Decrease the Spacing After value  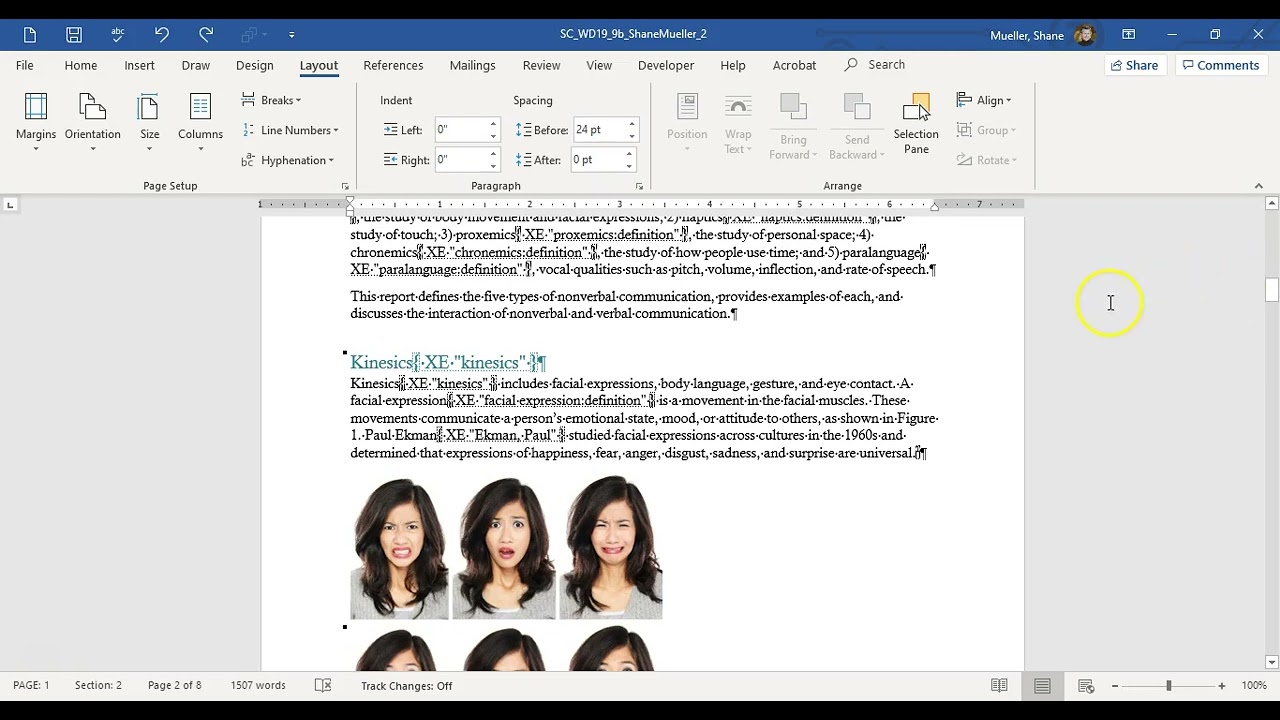(x=629, y=165)
